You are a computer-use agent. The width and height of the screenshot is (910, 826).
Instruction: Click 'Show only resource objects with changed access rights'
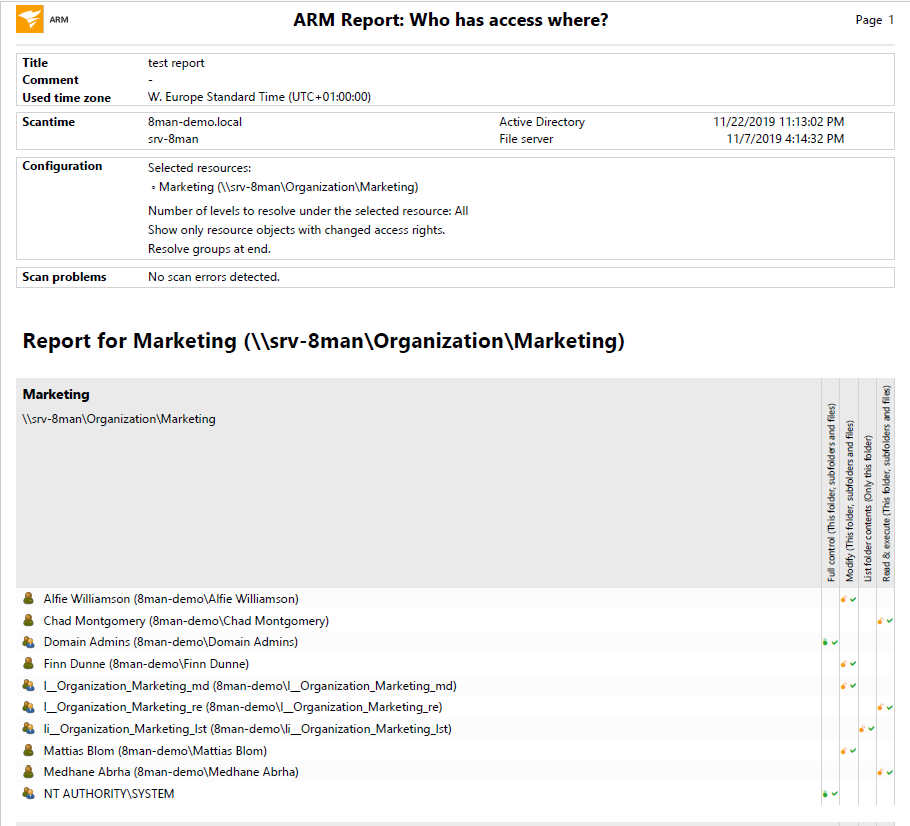coord(296,230)
